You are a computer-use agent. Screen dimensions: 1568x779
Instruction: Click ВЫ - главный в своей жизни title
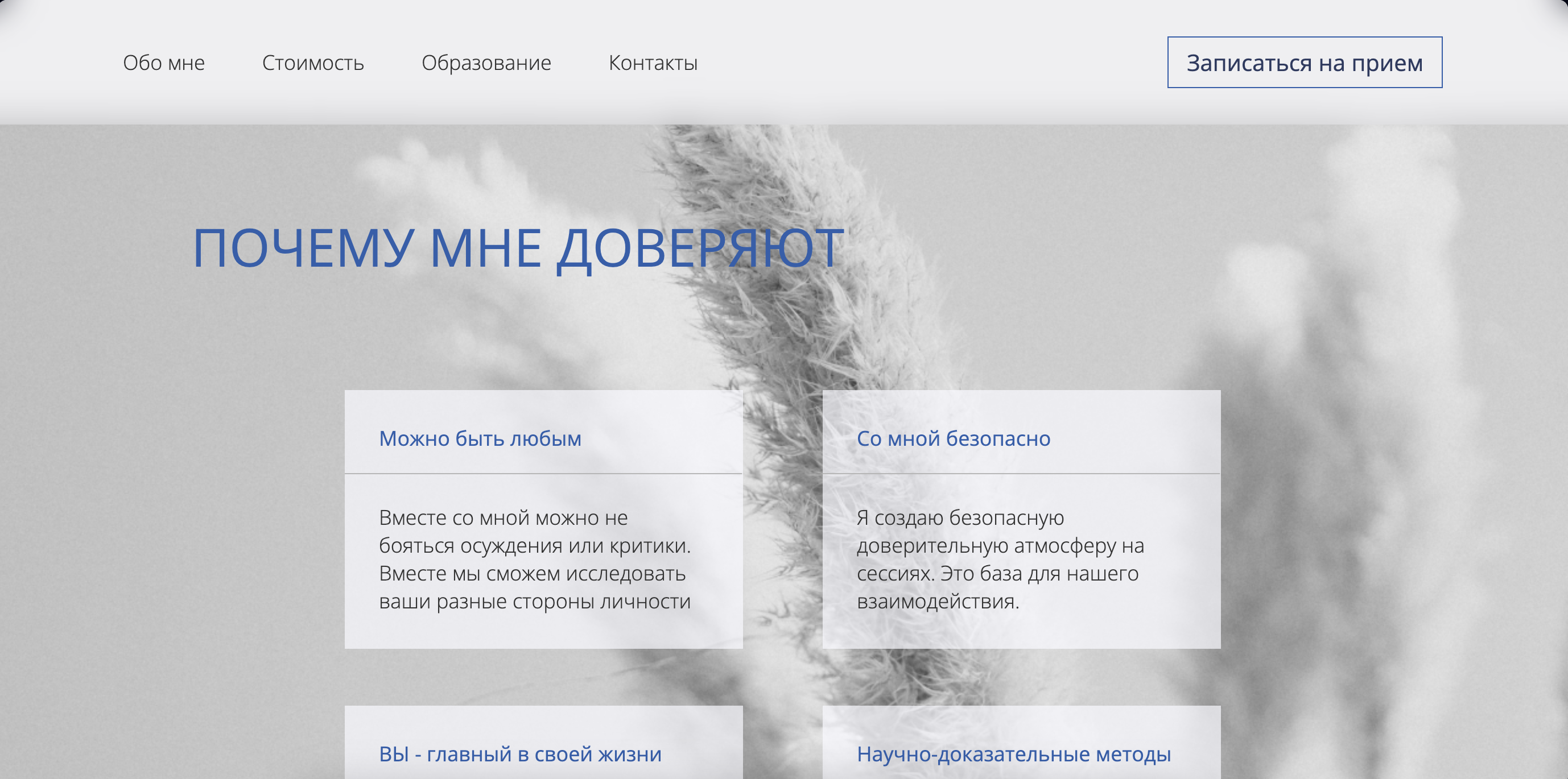[x=520, y=754]
